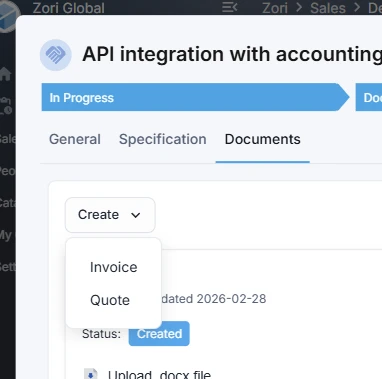Image resolution: width=382 pixels, height=379 pixels.
Task: Click the Upload .docx file icon
Action: click(90, 374)
